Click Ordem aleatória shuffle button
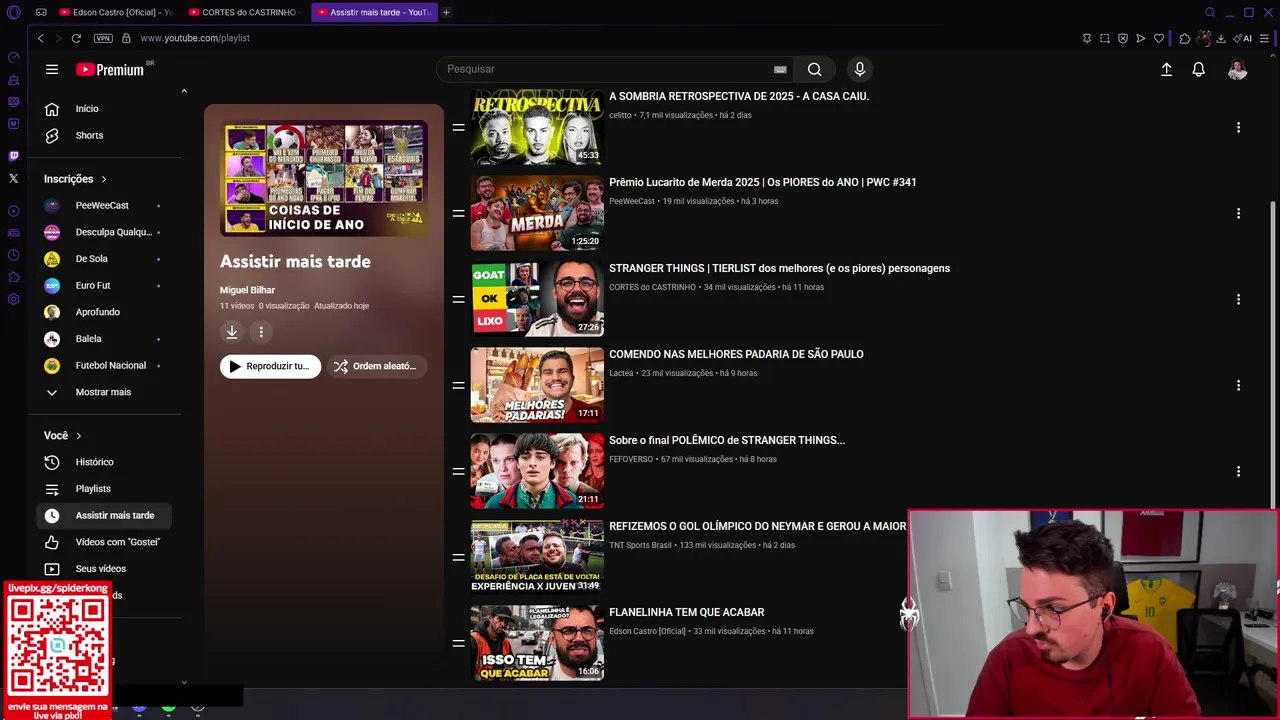 tap(376, 366)
